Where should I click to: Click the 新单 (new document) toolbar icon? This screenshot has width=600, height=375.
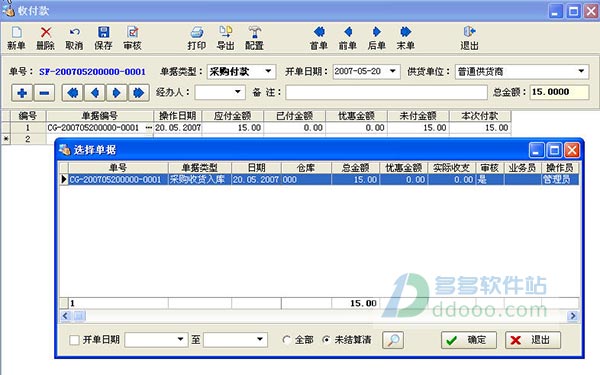click(16, 38)
